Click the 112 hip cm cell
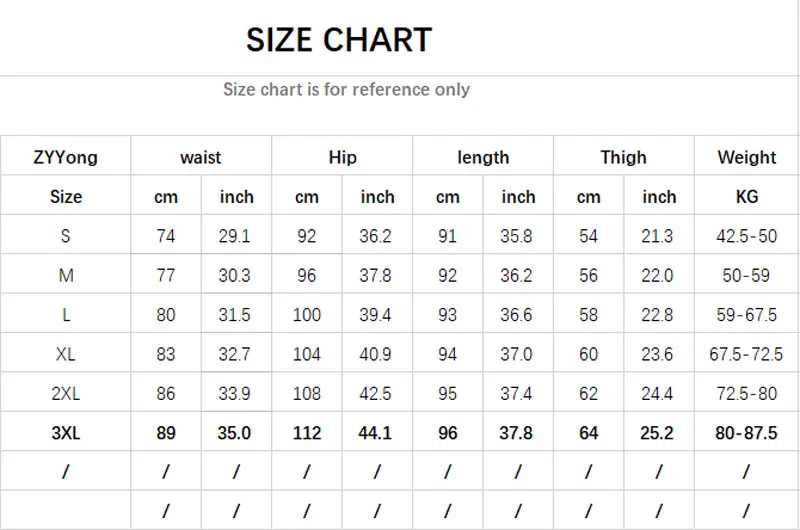 [x=307, y=433]
